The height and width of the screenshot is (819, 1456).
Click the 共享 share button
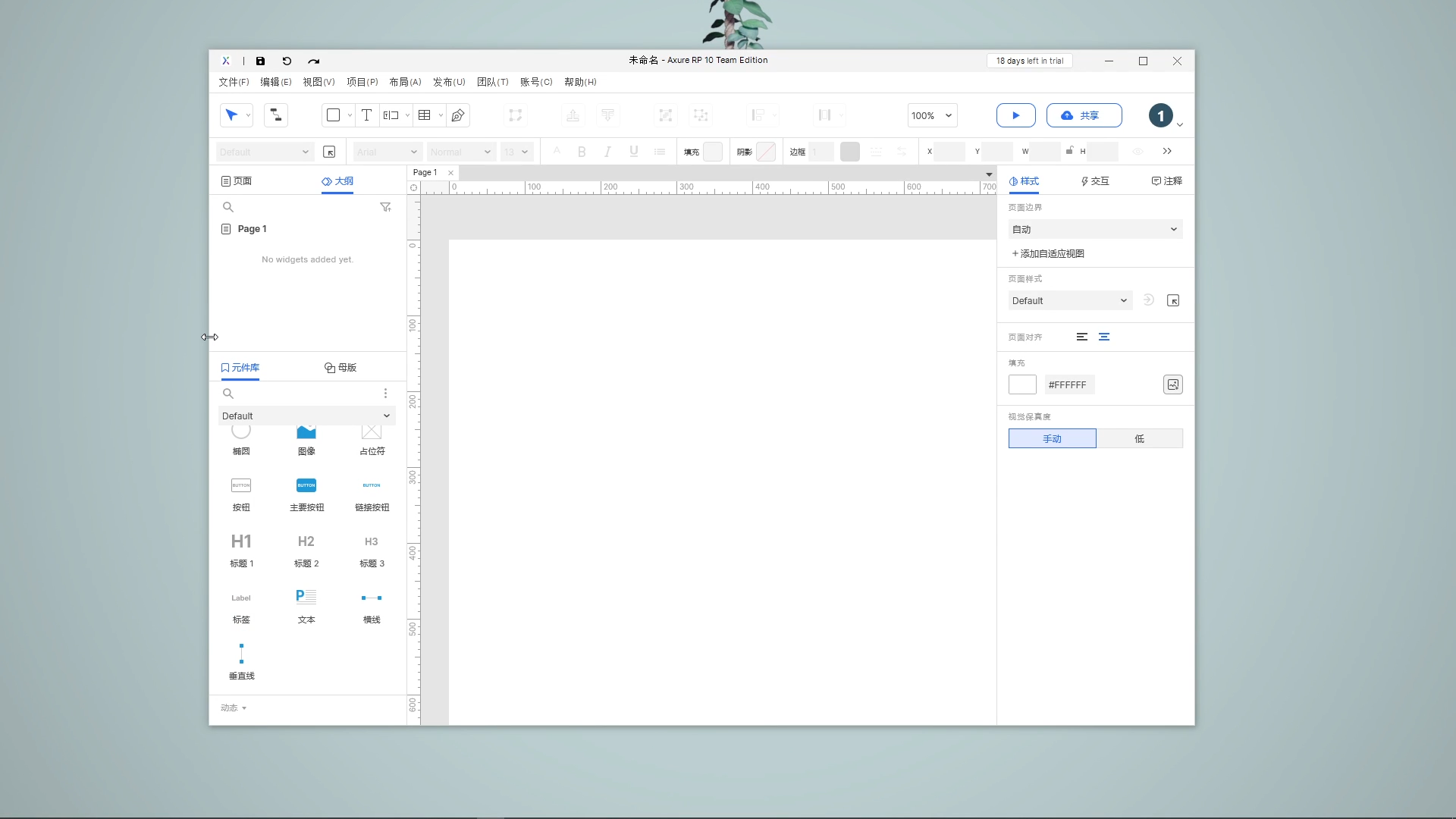[x=1084, y=115]
